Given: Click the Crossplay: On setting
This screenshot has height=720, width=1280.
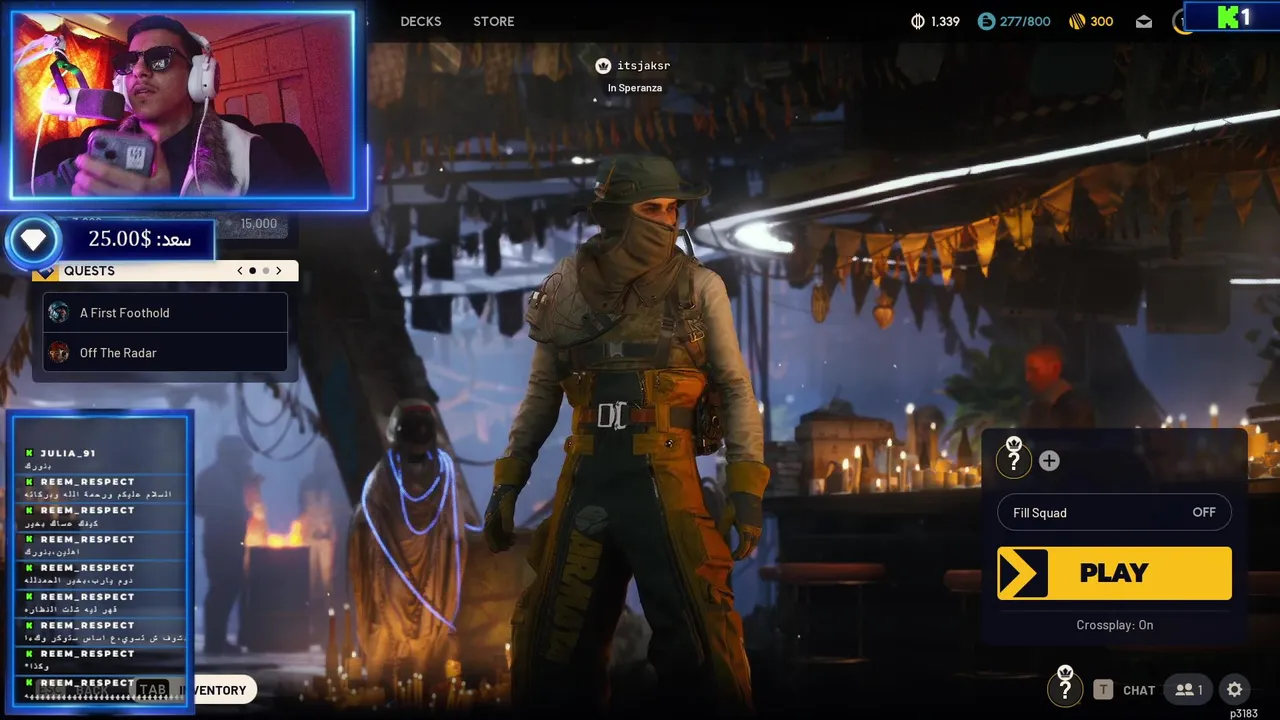Looking at the screenshot, I should (1114, 625).
